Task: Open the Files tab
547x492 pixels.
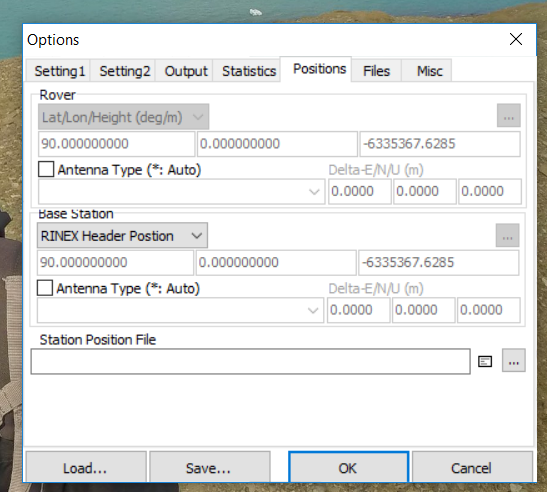Action: pyautogui.click(x=376, y=71)
